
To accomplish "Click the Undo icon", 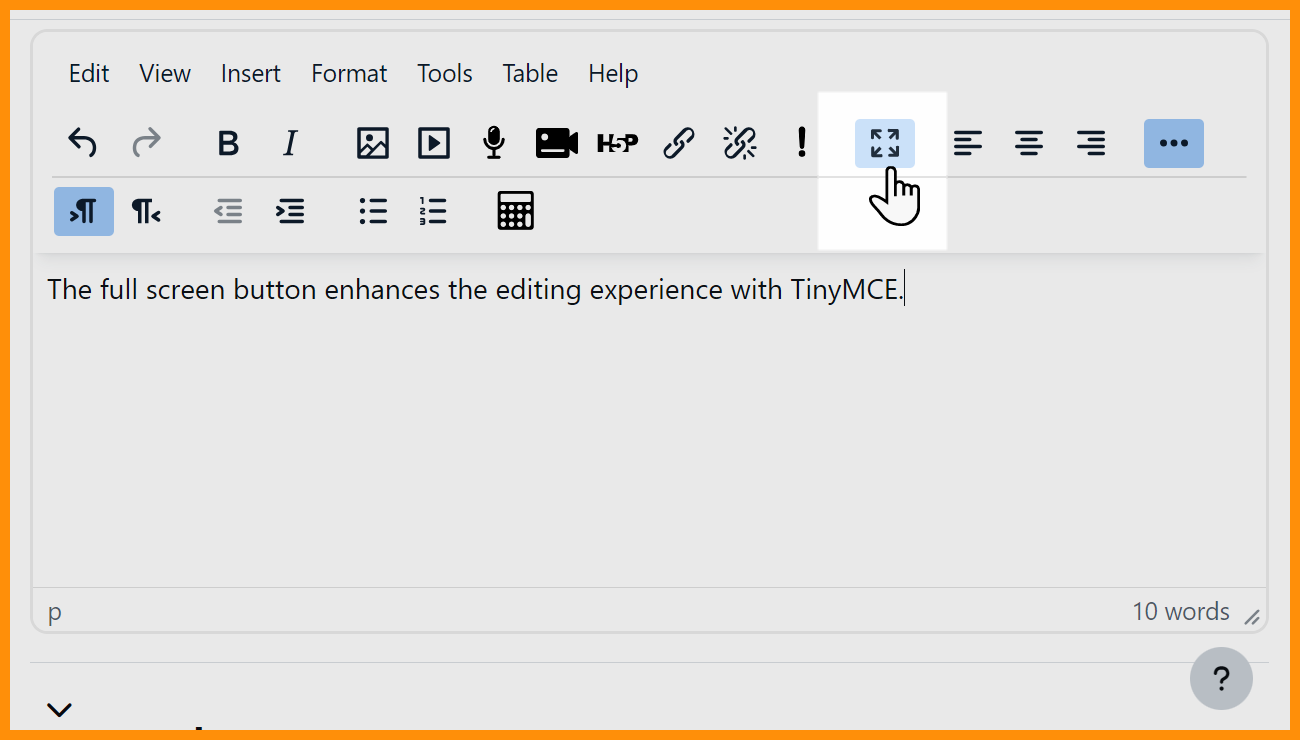I will (x=83, y=143).
